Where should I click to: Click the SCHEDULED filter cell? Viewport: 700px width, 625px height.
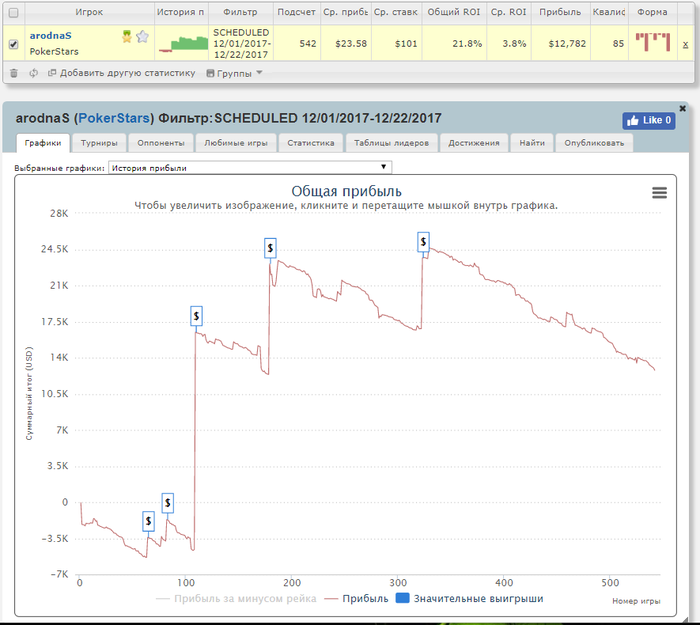click(x=242, y=43)
